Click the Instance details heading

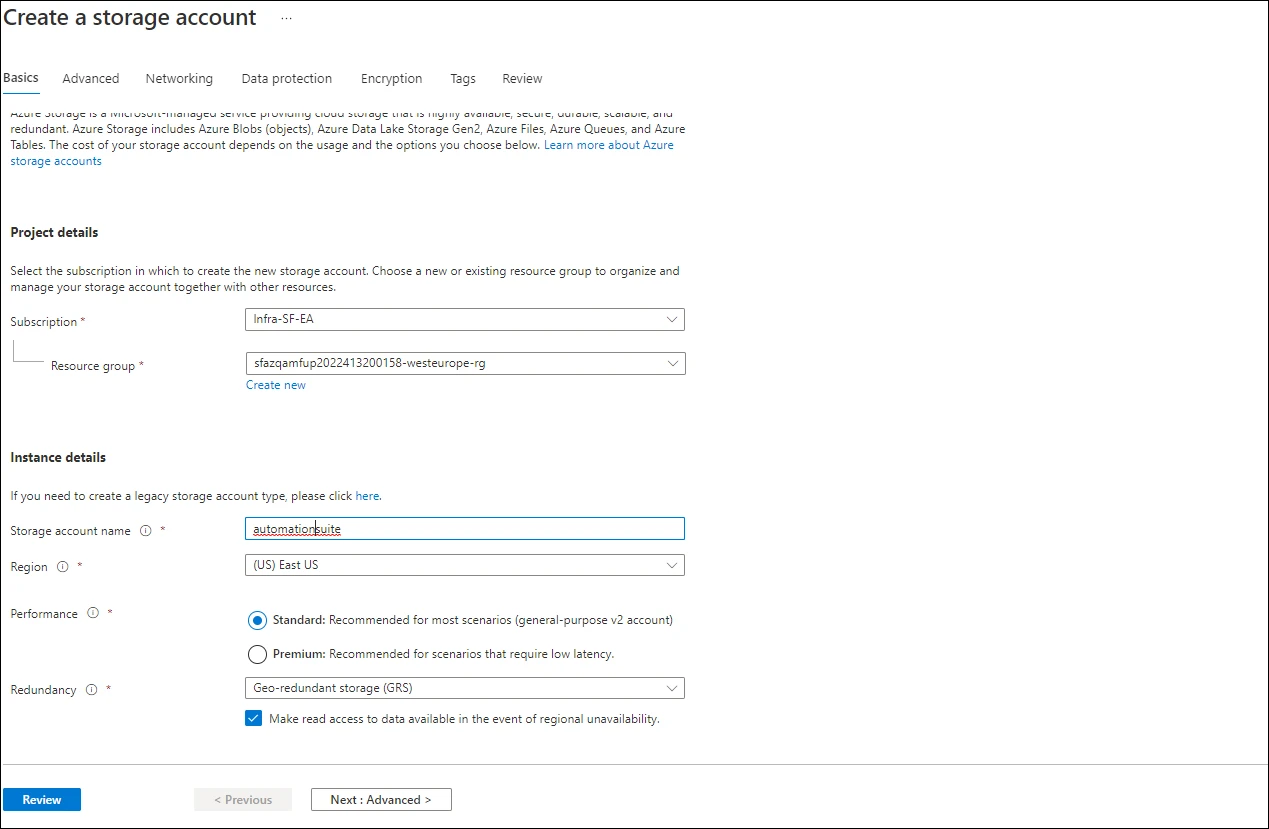coord(58,458)
